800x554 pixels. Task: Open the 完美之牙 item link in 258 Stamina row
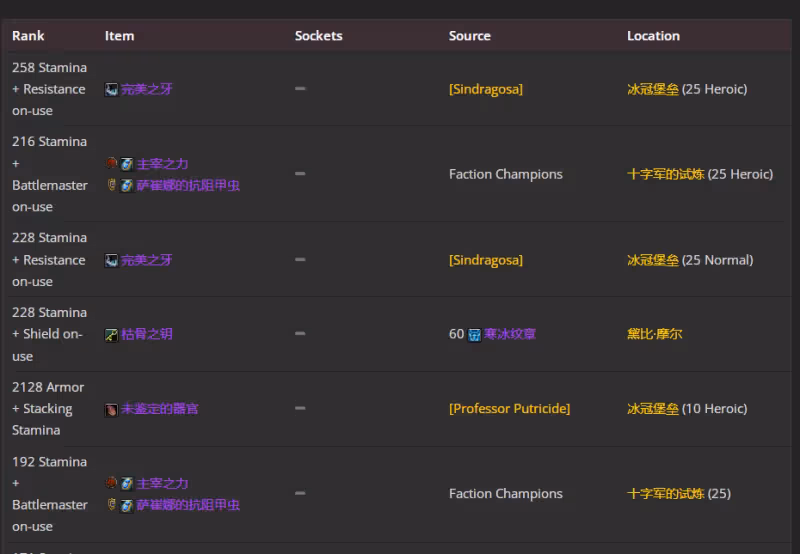[x=146, y=89]
